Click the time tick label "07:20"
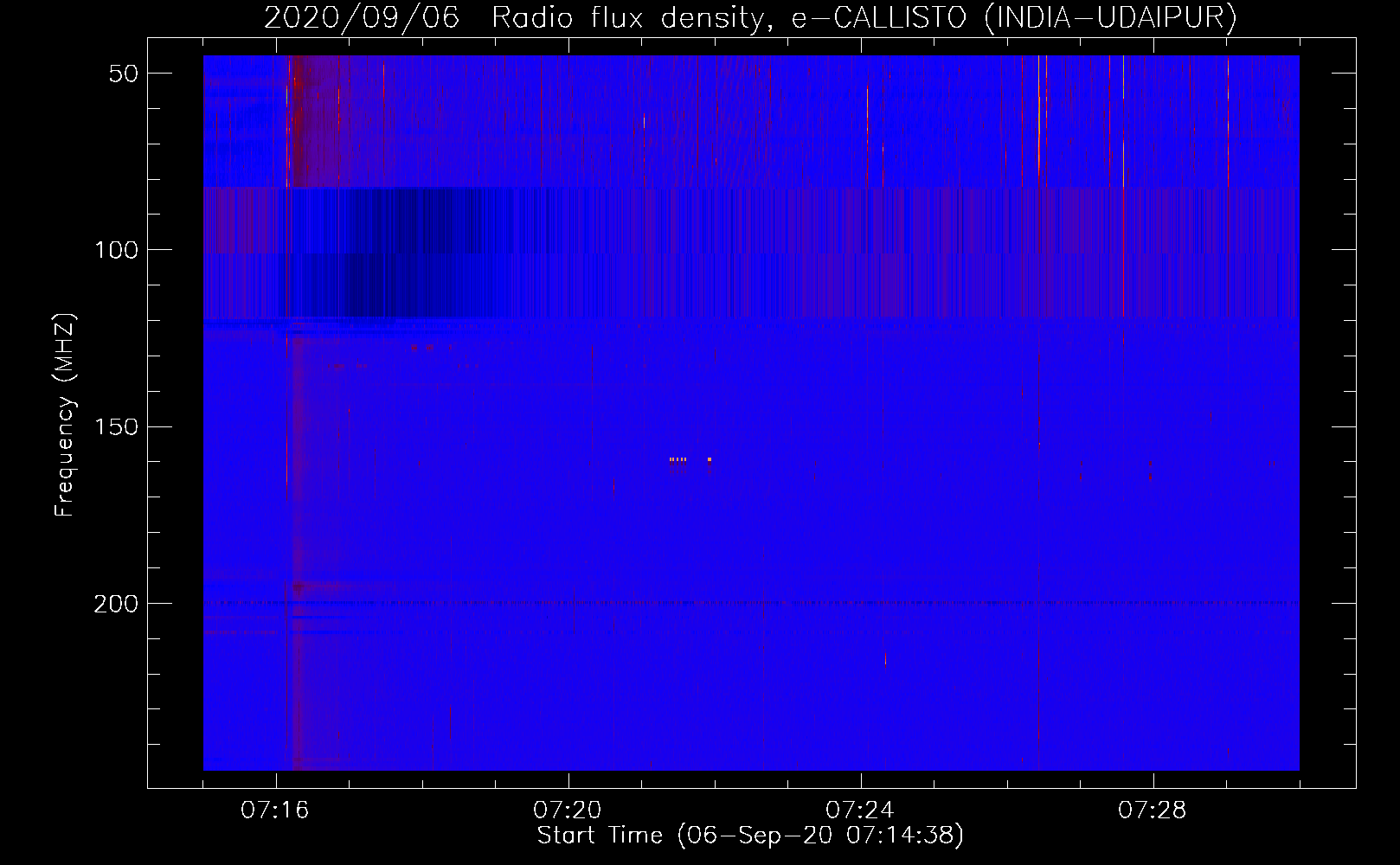The height and width of the screenshot is (865, 1400). point(568,811)
